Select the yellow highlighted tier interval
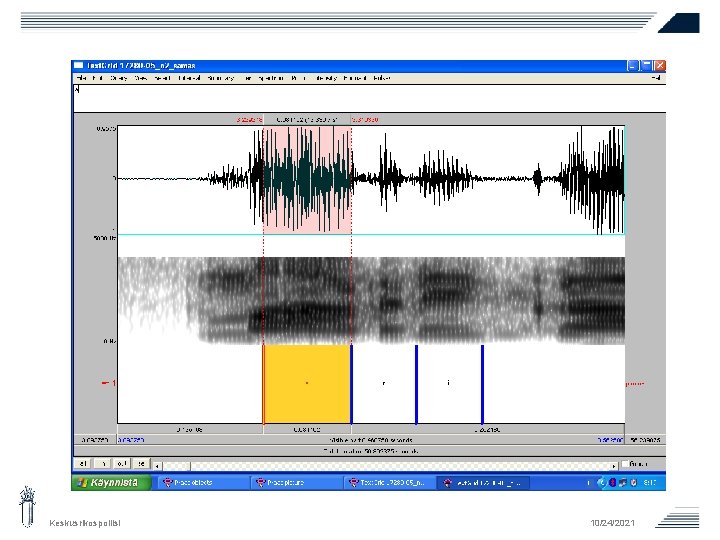The height and width of the screenshot is (540, 720). coord(307,384)
